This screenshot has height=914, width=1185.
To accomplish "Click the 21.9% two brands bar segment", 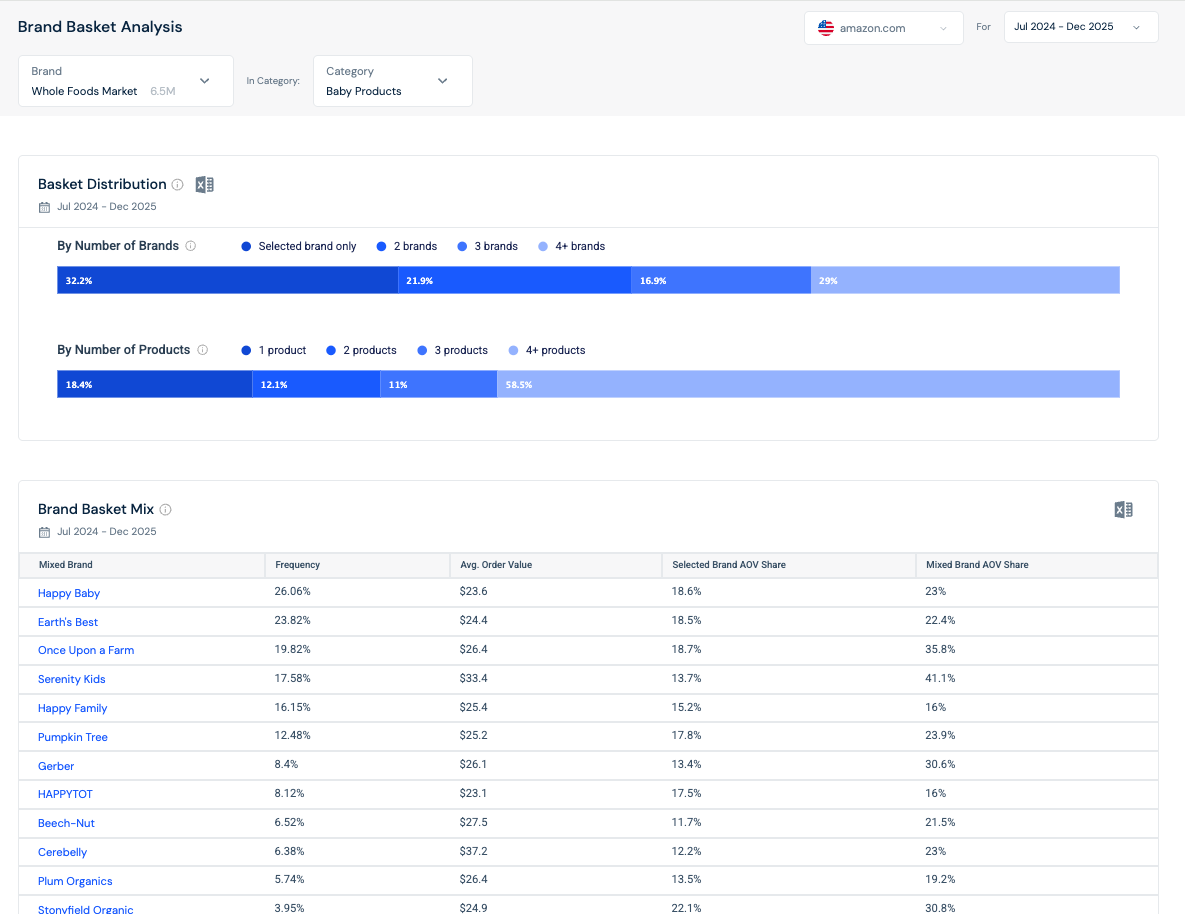I will 515,280.
